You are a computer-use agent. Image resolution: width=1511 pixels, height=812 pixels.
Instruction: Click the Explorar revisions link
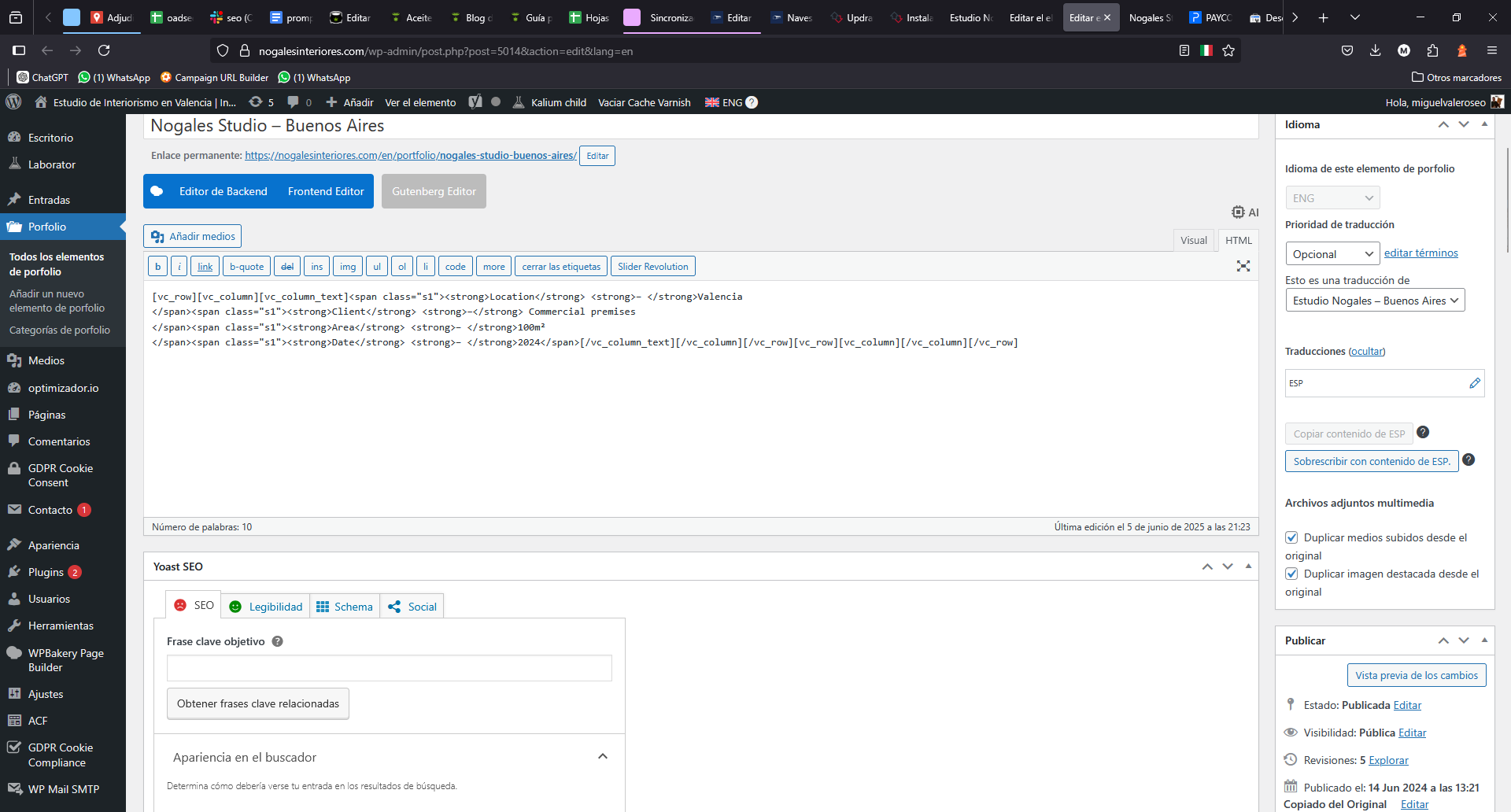(x=1388, y=760)
